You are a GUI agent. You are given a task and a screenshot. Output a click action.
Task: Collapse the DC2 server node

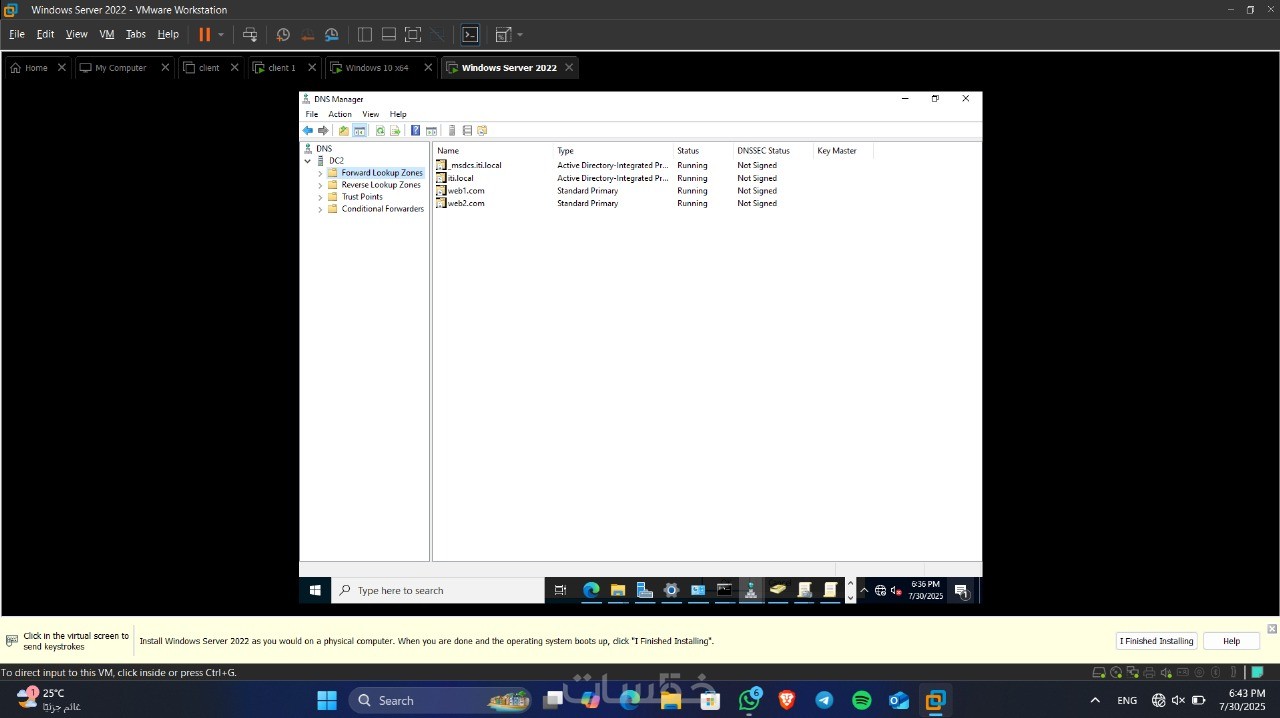point(308,161)
